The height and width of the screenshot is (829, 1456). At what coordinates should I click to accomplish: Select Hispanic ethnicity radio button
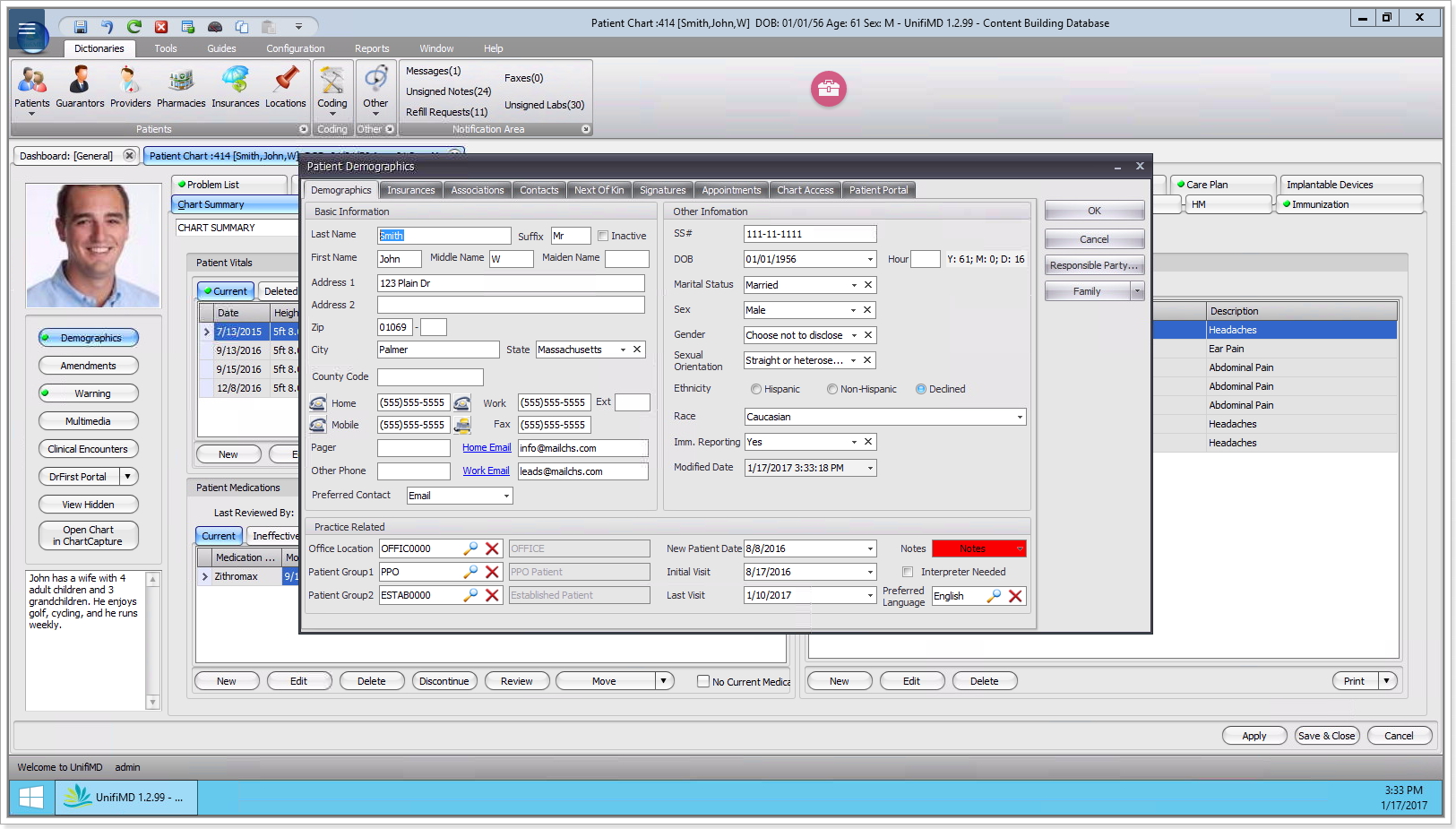pos(756,389)
